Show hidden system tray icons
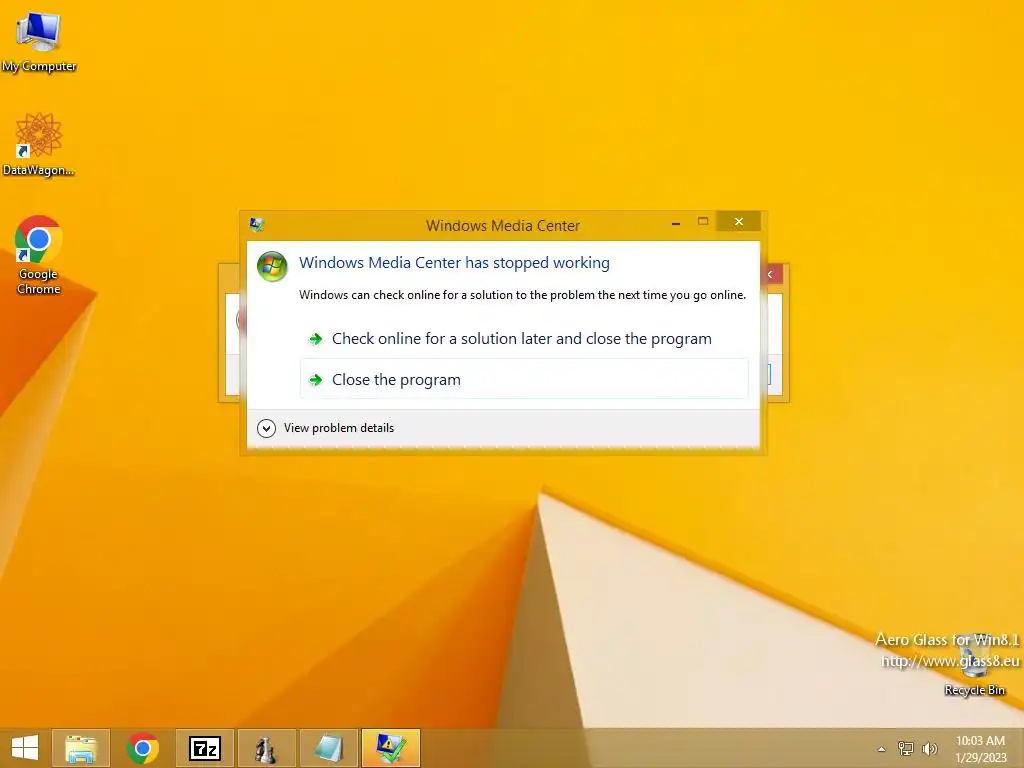Viewport: 1024px width, 768px height. click(882, 749)
